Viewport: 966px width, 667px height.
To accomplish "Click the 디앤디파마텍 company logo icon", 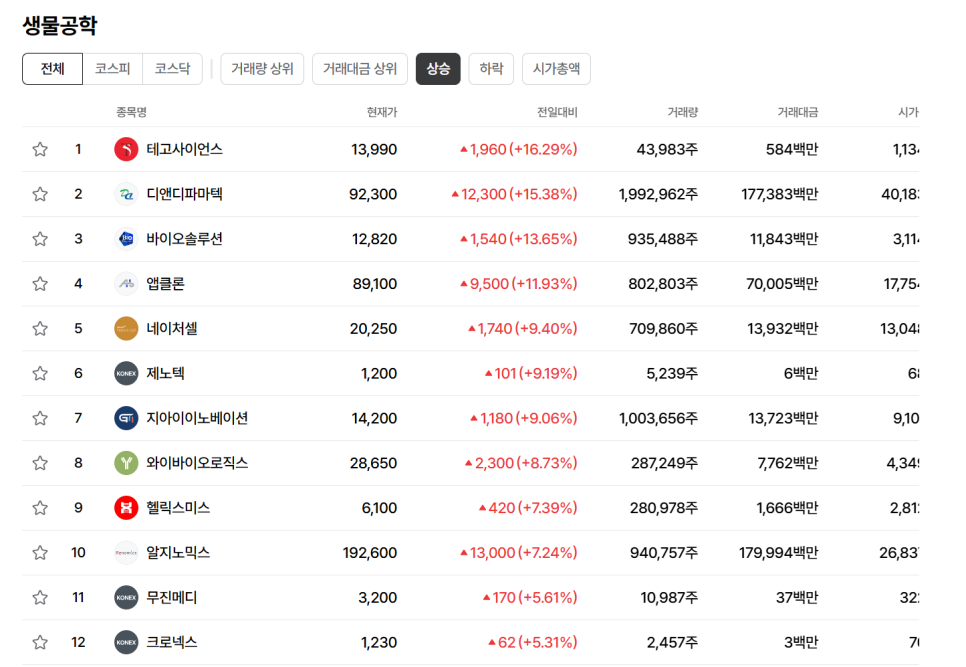I will tap(126, 194).
